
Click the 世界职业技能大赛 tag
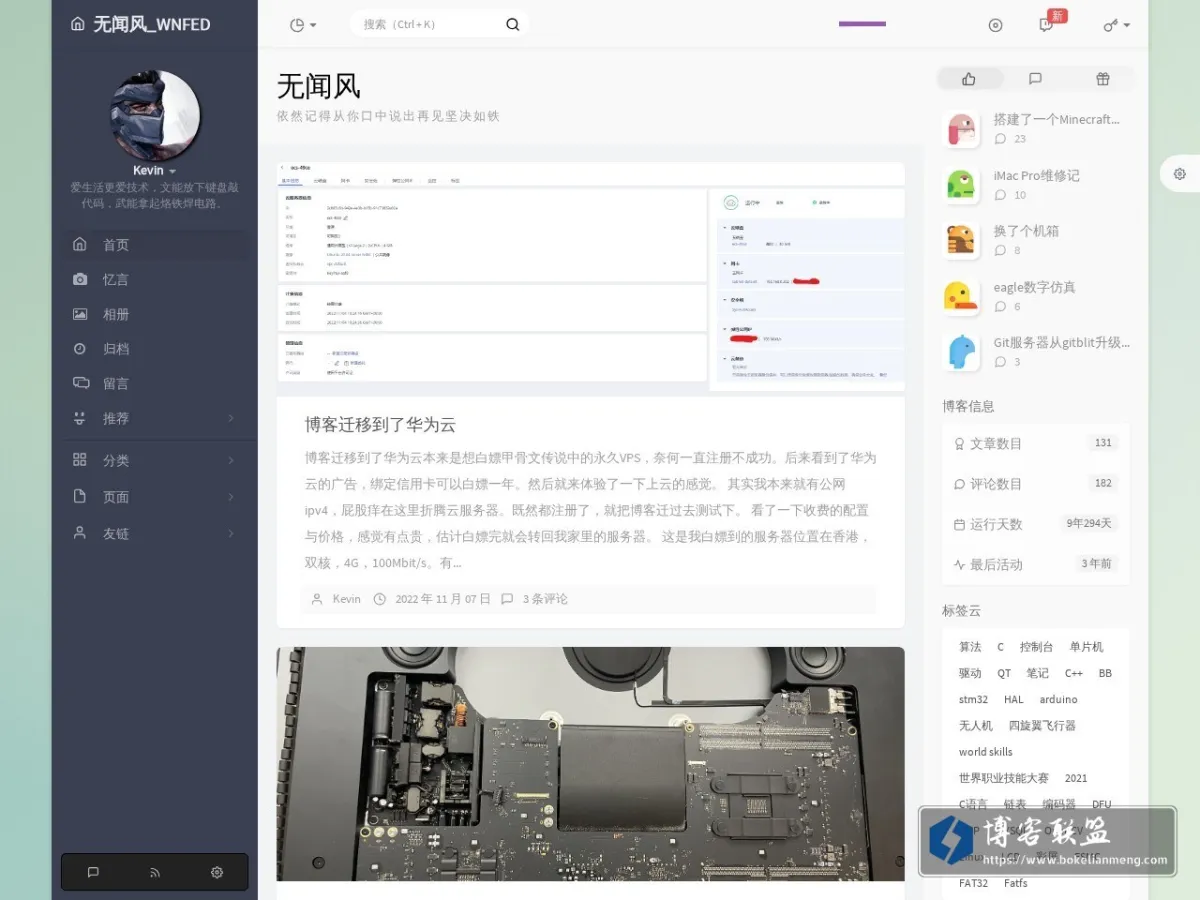(1003, 778)
